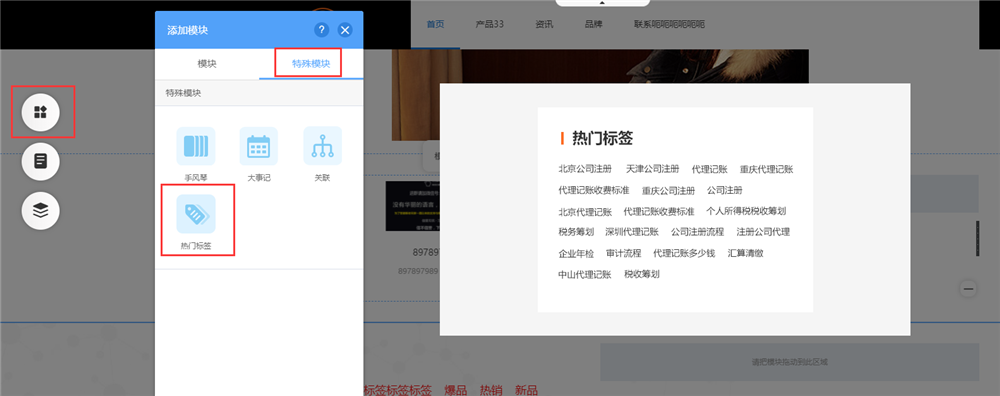Click the 深圳代理记账 tag
Viewport: 1000px width, 396px height.
click(x=632, y=231)
